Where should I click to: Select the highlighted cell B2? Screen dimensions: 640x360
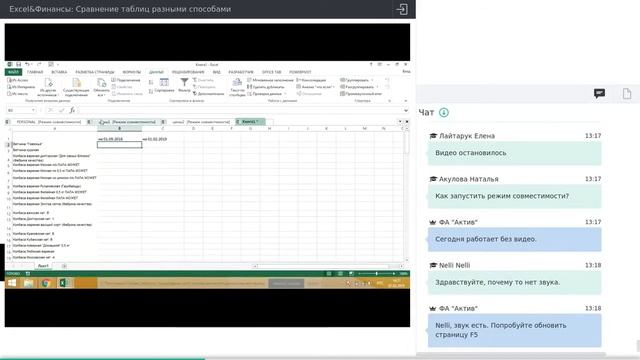(x=120, y=144)
